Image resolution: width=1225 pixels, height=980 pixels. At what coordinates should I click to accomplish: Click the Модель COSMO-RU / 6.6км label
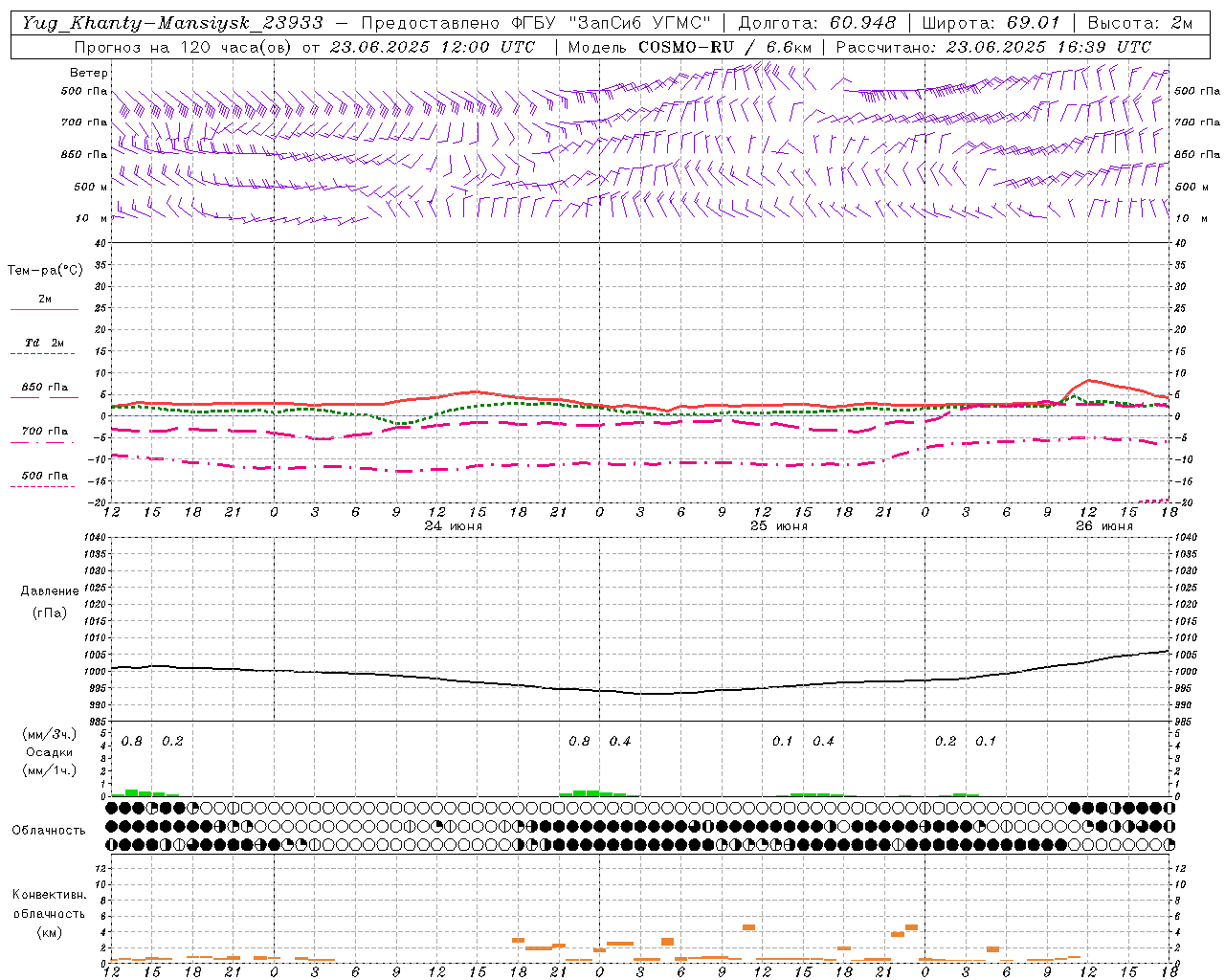click(x=690, y=47)
